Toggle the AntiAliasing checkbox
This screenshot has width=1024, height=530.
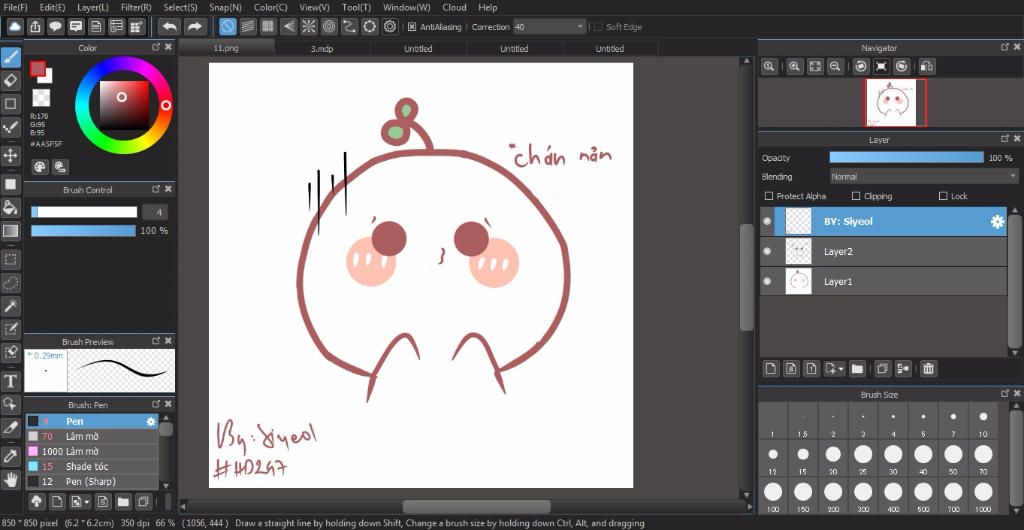(x=412, y=27)
